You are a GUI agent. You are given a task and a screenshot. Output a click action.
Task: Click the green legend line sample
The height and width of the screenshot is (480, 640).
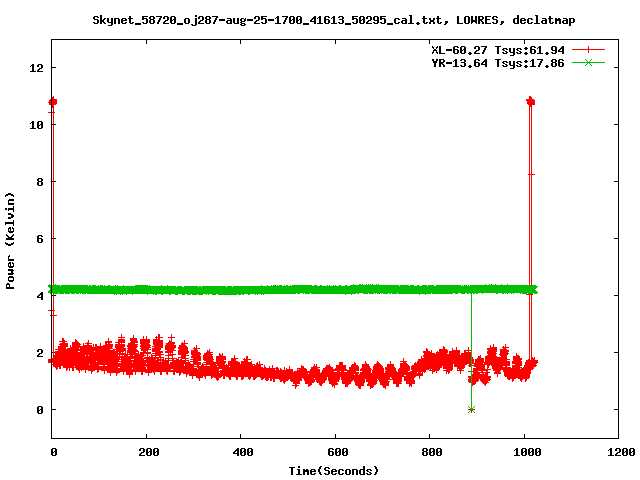click(588, 63)
